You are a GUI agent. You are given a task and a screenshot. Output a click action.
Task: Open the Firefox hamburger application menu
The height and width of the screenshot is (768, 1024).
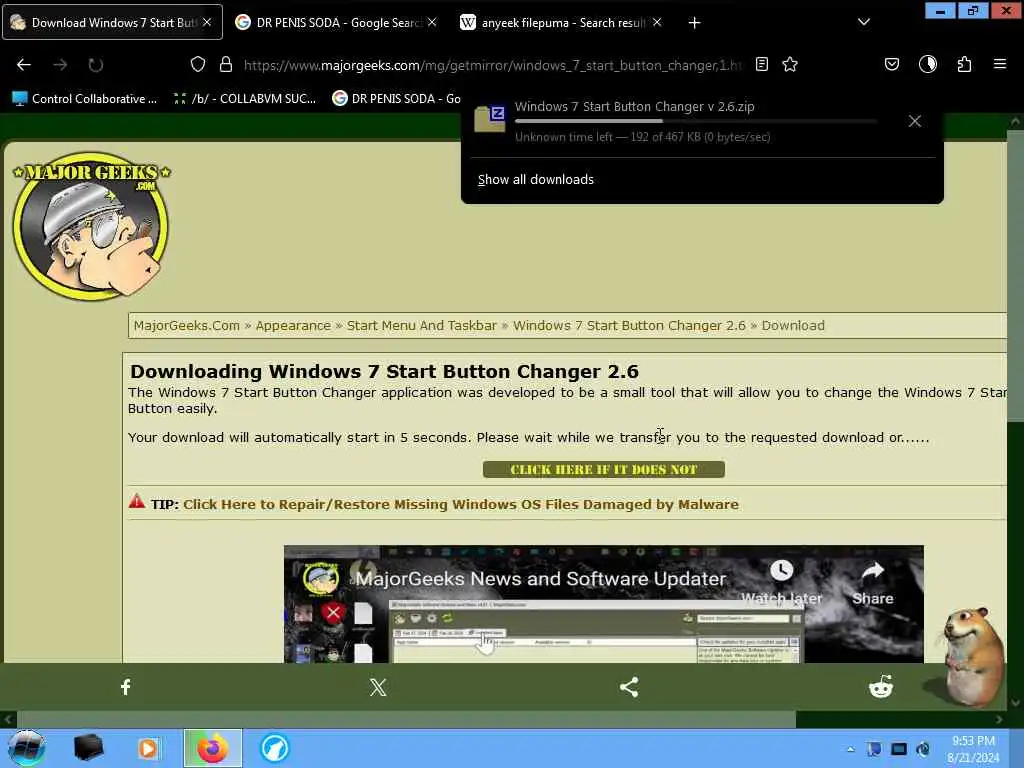(x=1000, y=64)
